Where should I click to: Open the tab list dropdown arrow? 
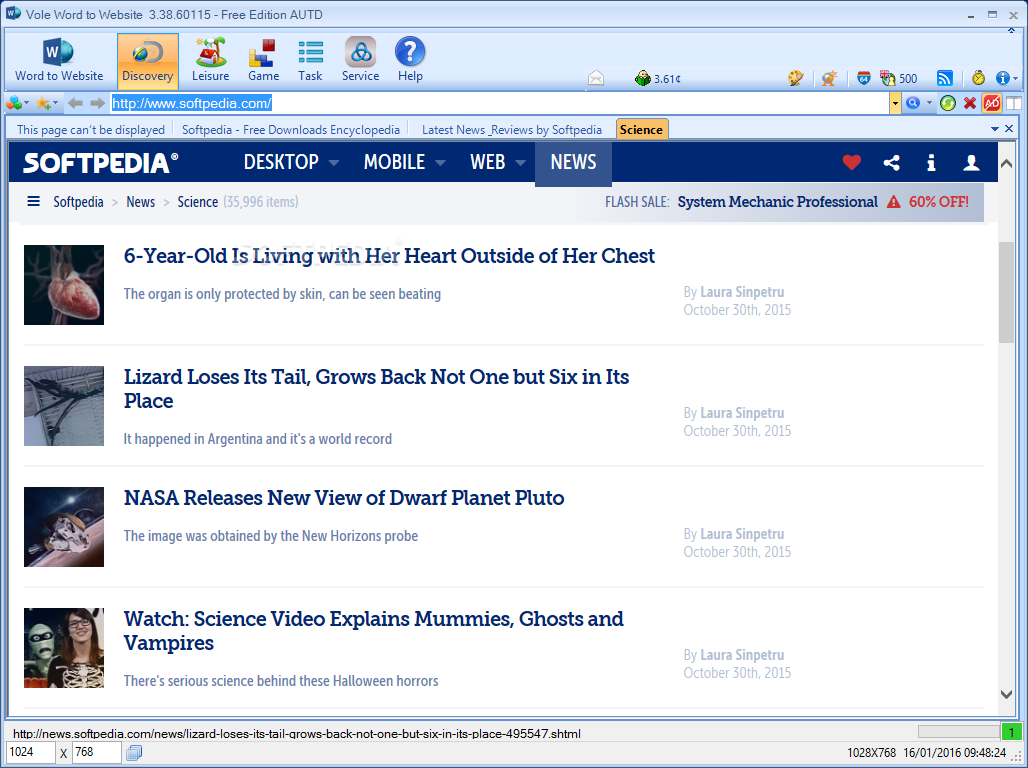995,129
